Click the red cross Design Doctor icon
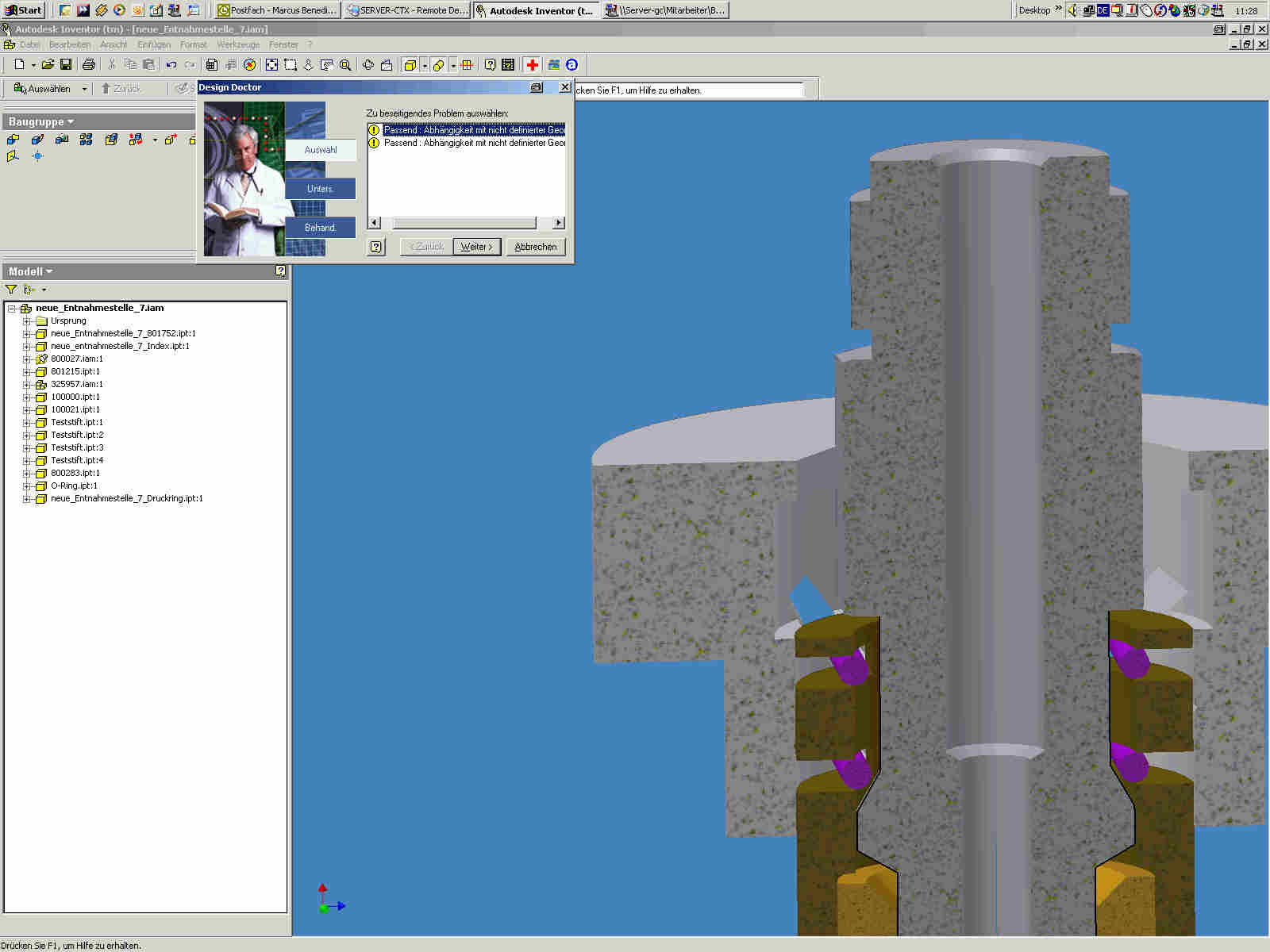 tap(532, 65)
